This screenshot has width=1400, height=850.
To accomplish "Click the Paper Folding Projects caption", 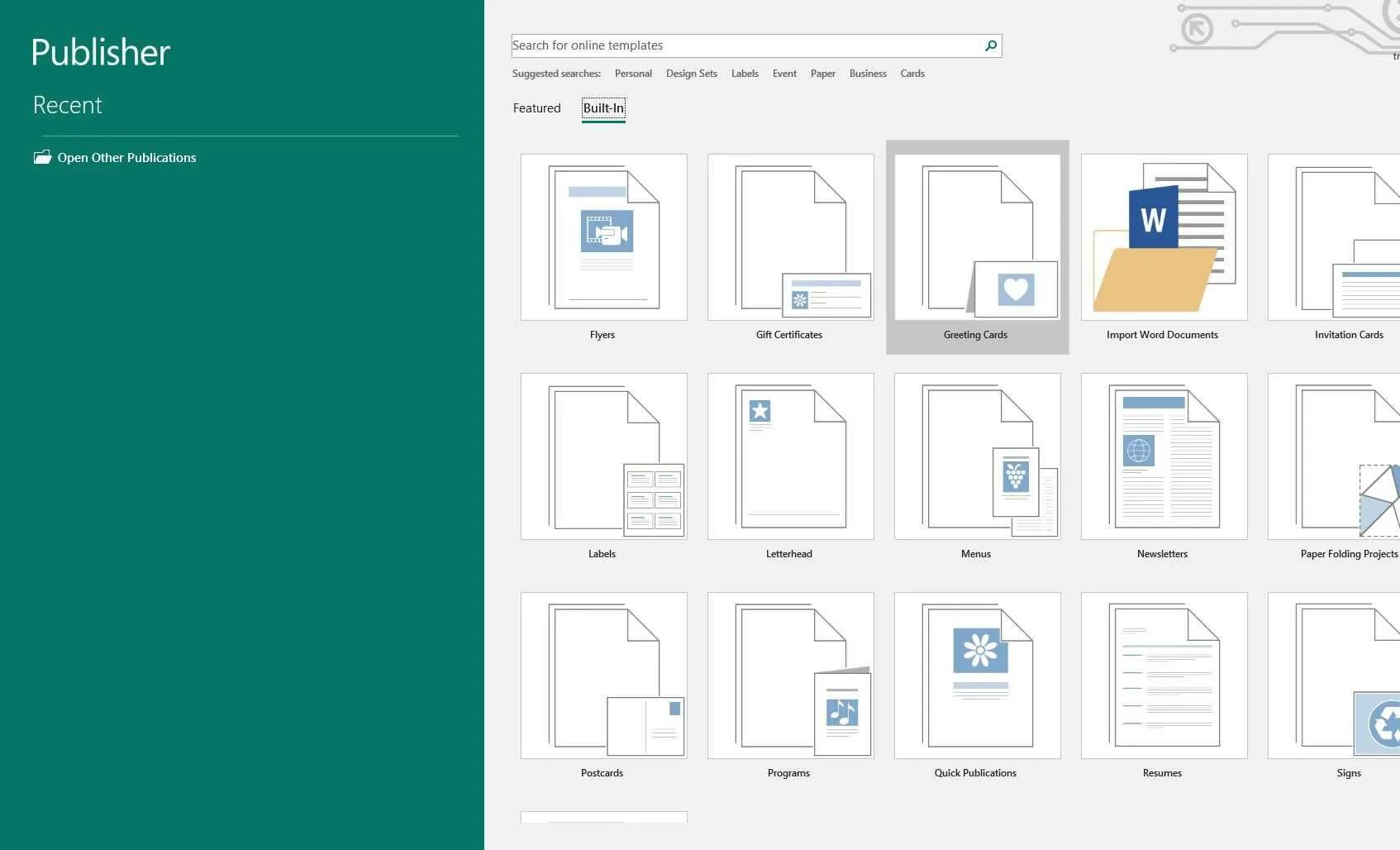I will click(x=1350, y=554).
